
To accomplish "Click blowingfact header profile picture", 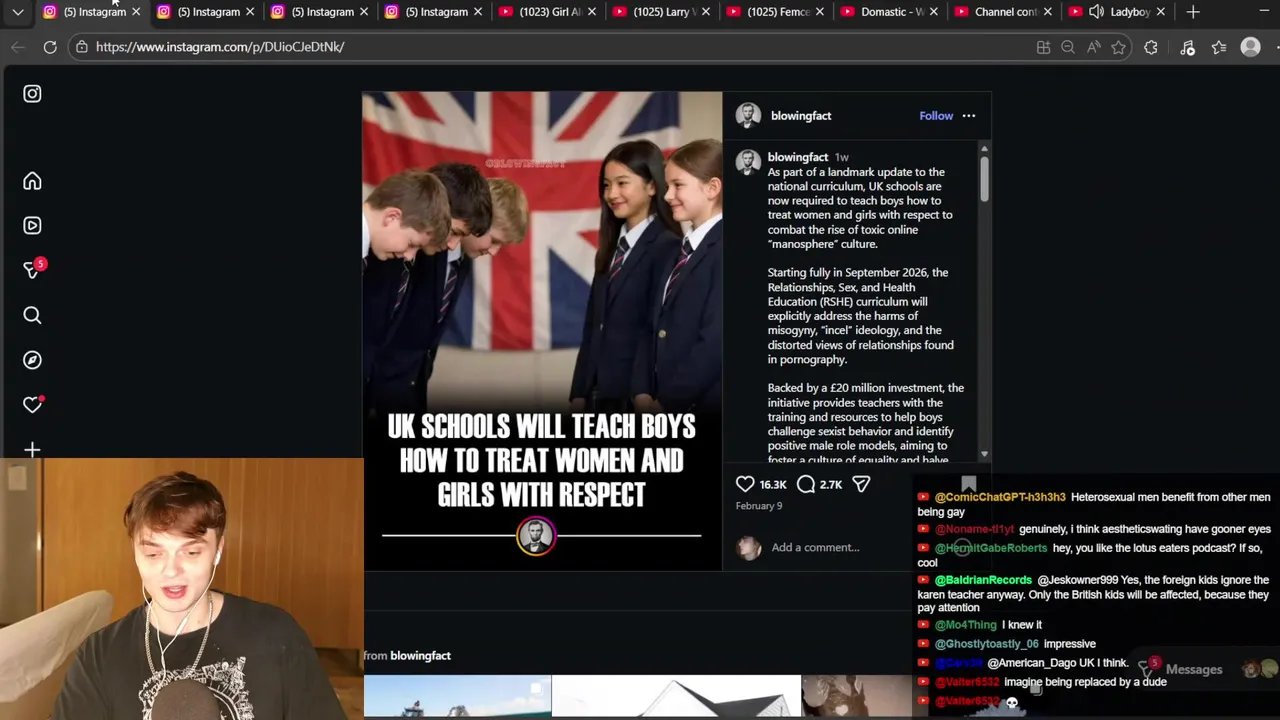I will [748, 116].
